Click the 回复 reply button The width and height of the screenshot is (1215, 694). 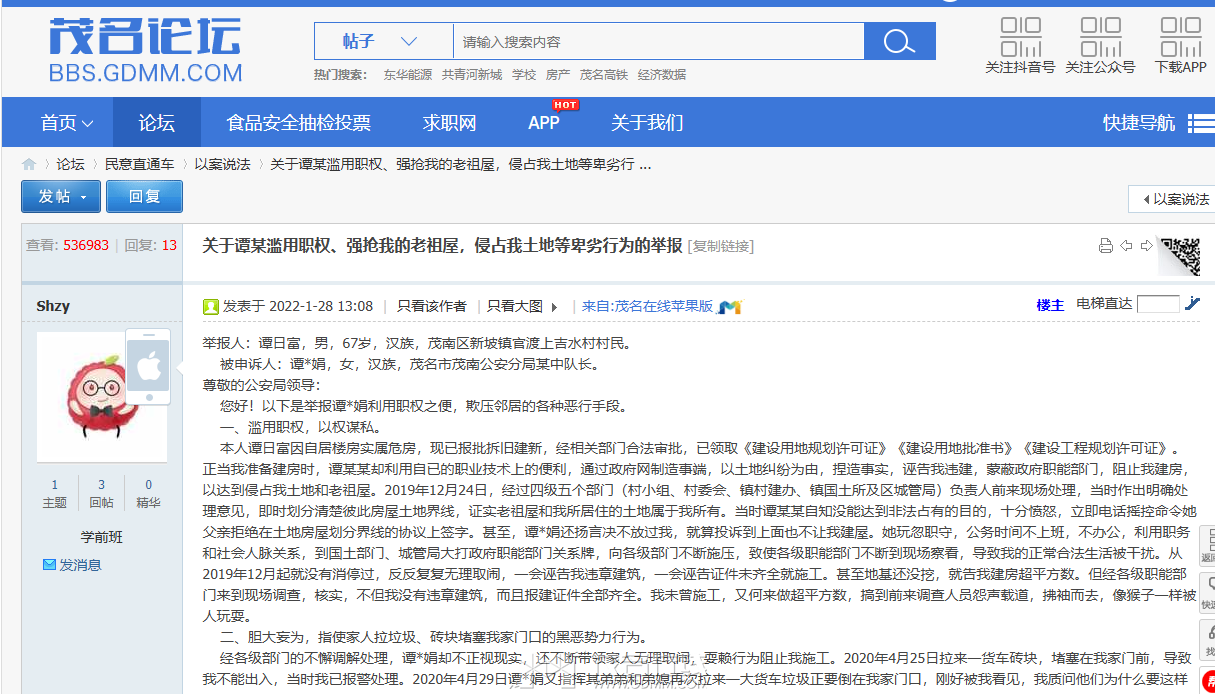click(x=144, y=197)
